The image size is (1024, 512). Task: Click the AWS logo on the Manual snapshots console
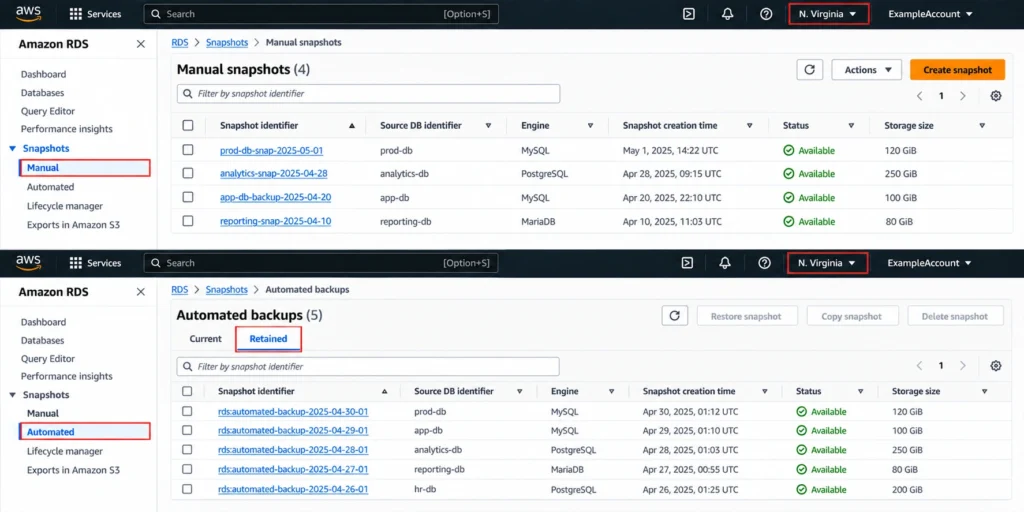(29, 13)
